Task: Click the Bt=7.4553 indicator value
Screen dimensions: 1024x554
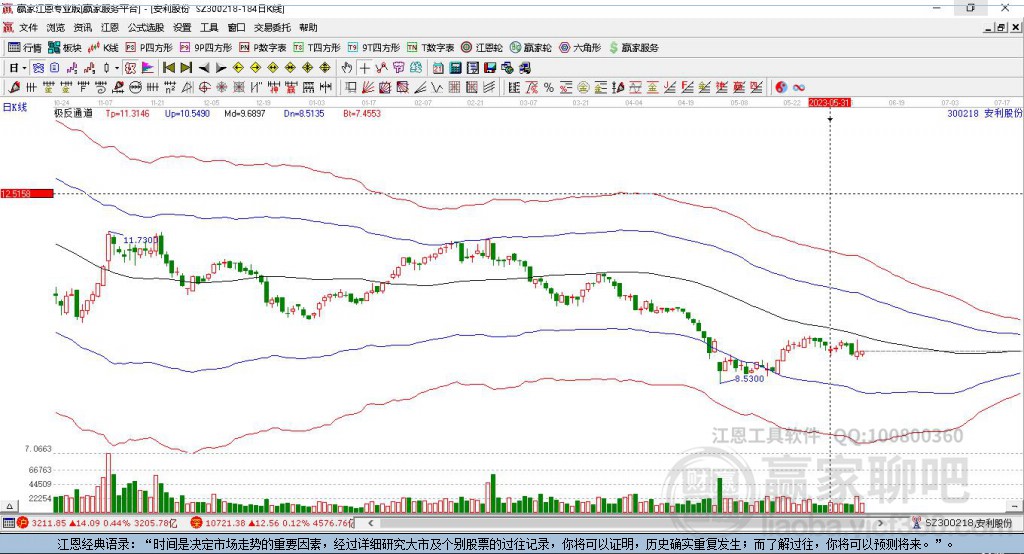Action: click(362, 114)
